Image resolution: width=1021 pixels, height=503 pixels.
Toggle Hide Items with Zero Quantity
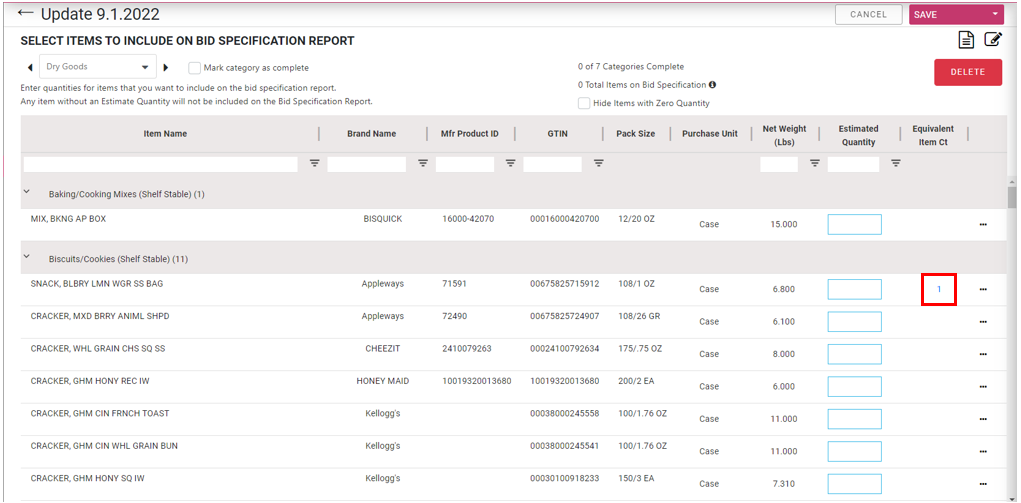(x=584, y=103)
